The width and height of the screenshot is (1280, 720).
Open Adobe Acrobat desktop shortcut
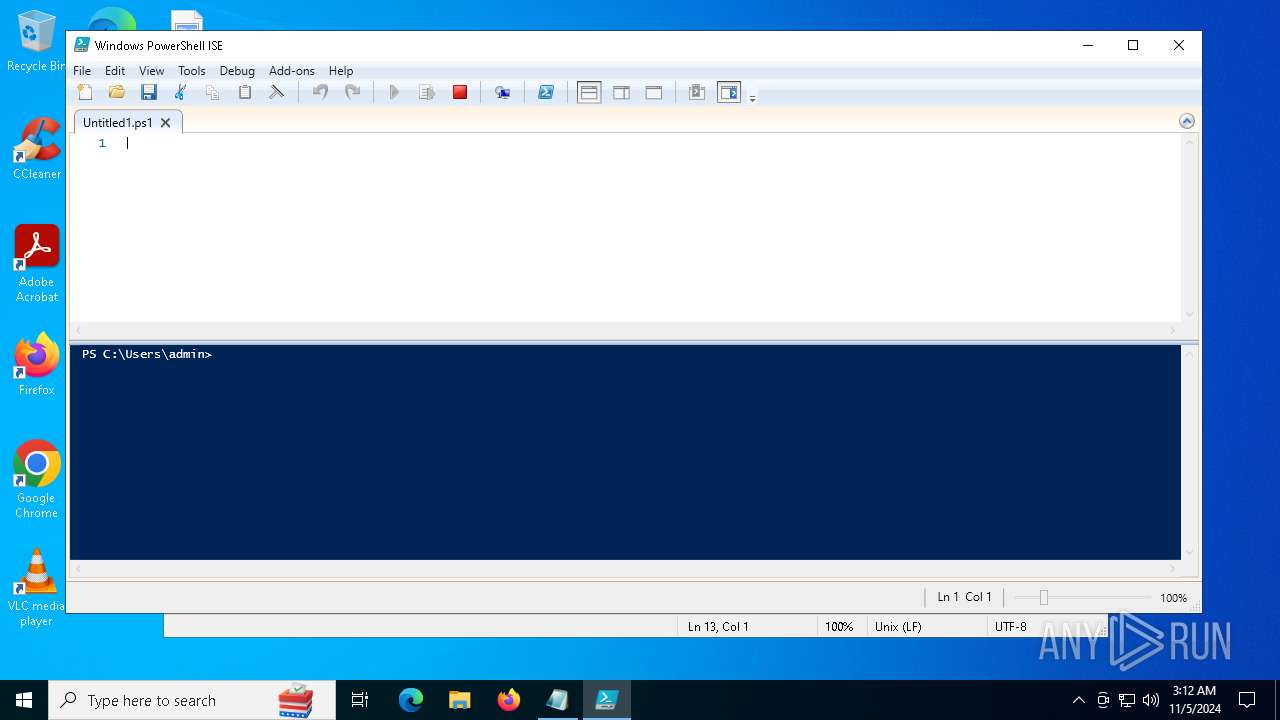click(x=37, y=263)
